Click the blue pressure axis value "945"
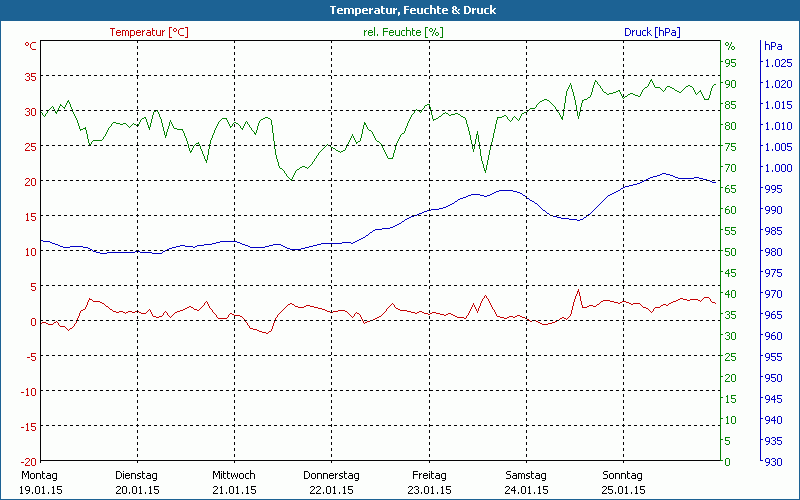Screen dimensions: 800x500 pyautogui.click(x=773, y=399)
